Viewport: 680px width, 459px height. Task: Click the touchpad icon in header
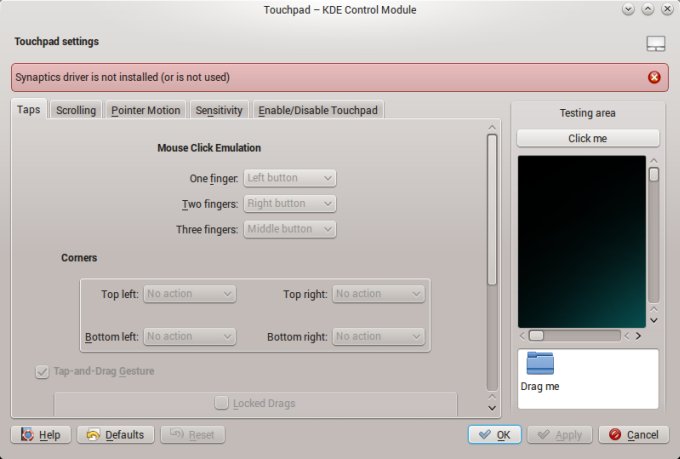656,43
